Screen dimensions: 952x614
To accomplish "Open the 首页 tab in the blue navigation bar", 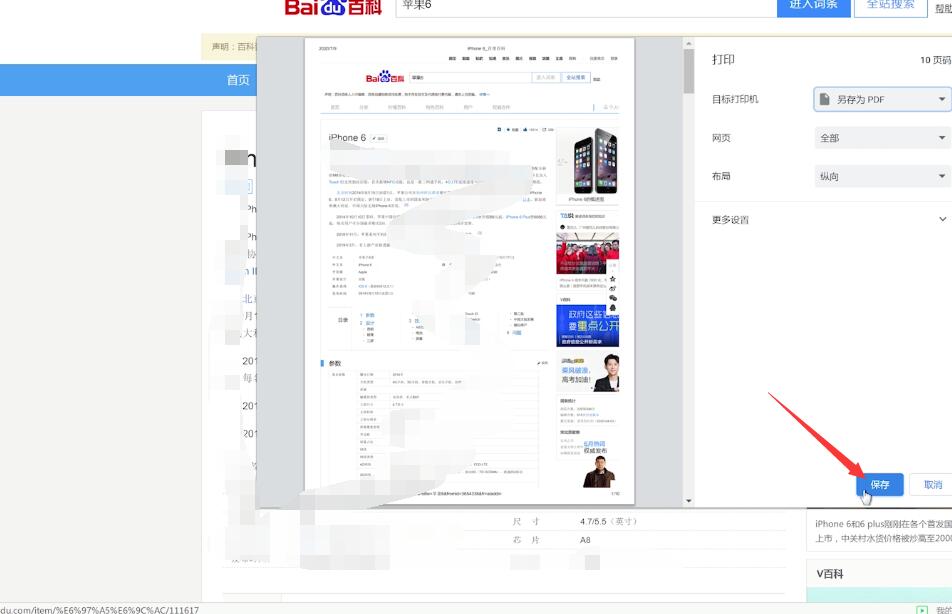I will click(238, 80).
